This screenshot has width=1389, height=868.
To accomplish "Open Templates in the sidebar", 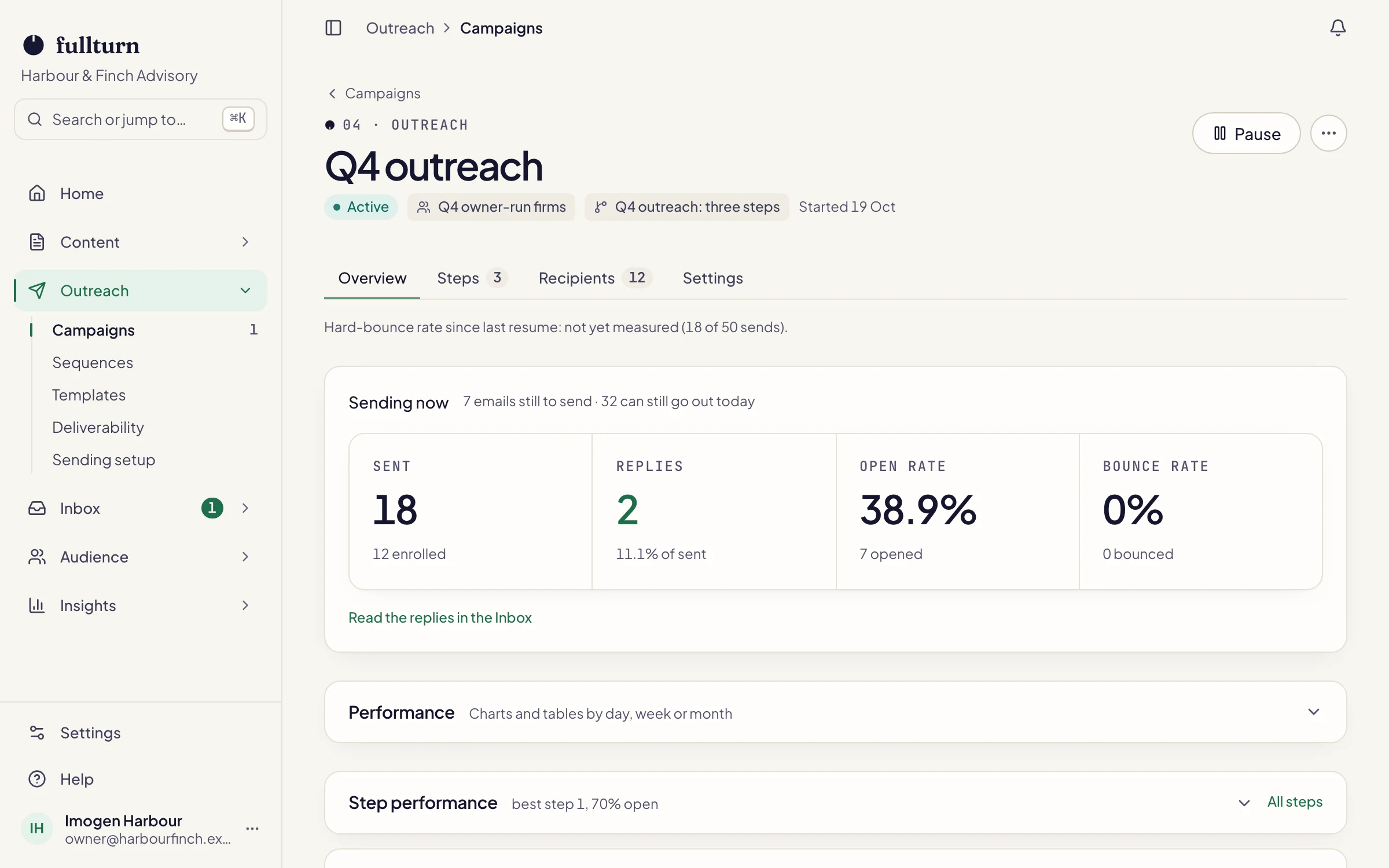I will point(89,395).
